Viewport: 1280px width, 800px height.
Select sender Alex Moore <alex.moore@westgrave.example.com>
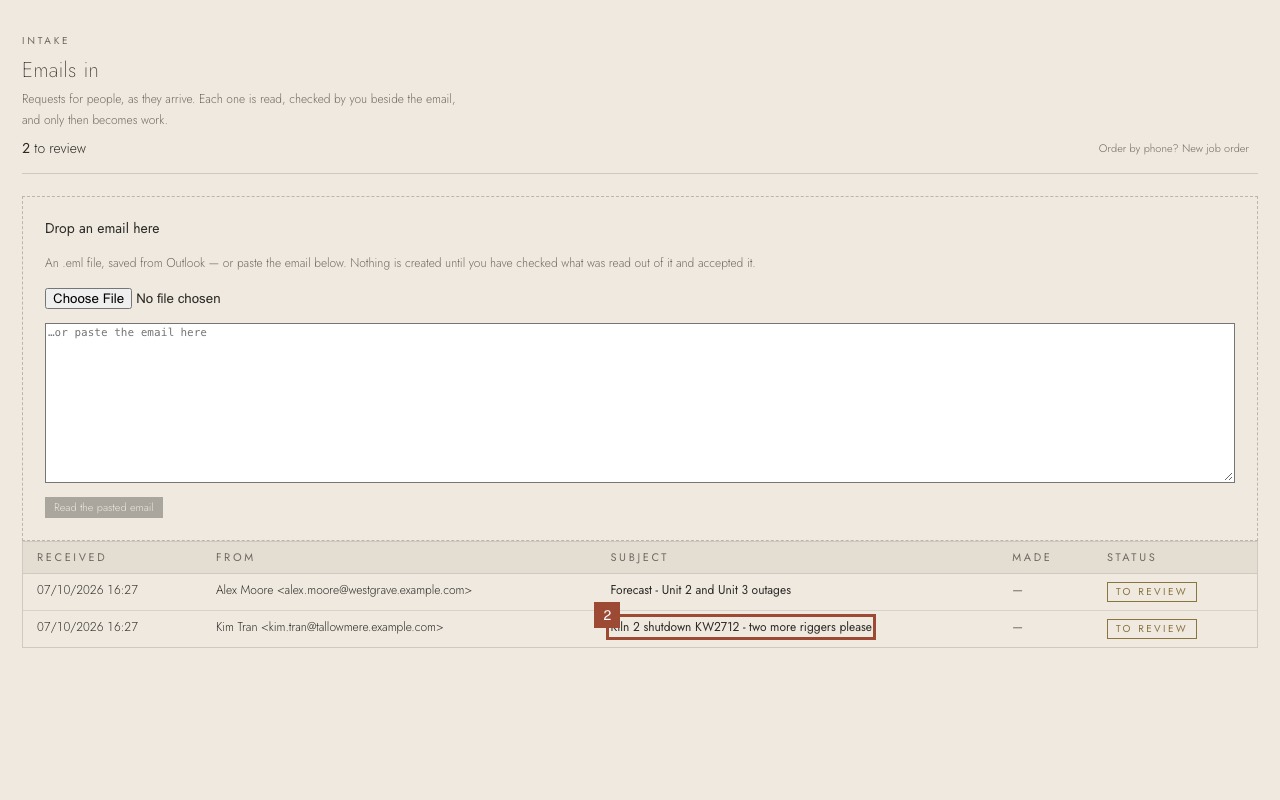point(344,590)
